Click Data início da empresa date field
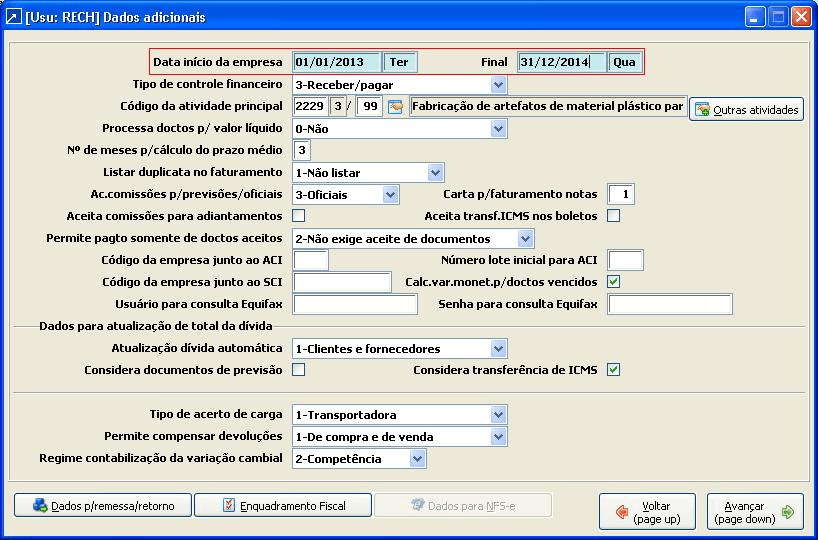Screen dimensions: 818x540 (x=336, y=62)
